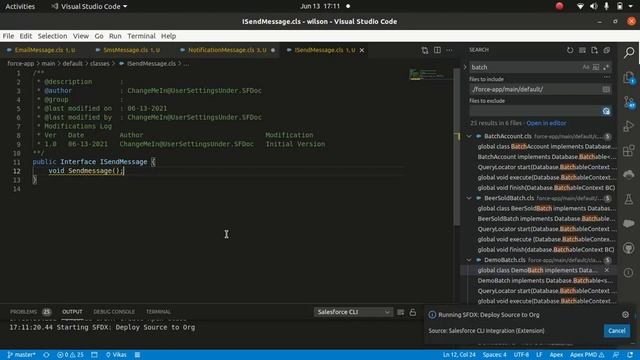Image resolution: width=640 pixels, height=360 pixels.
Task: Click the master branch in status bar
Action: (x=21, y=355)
